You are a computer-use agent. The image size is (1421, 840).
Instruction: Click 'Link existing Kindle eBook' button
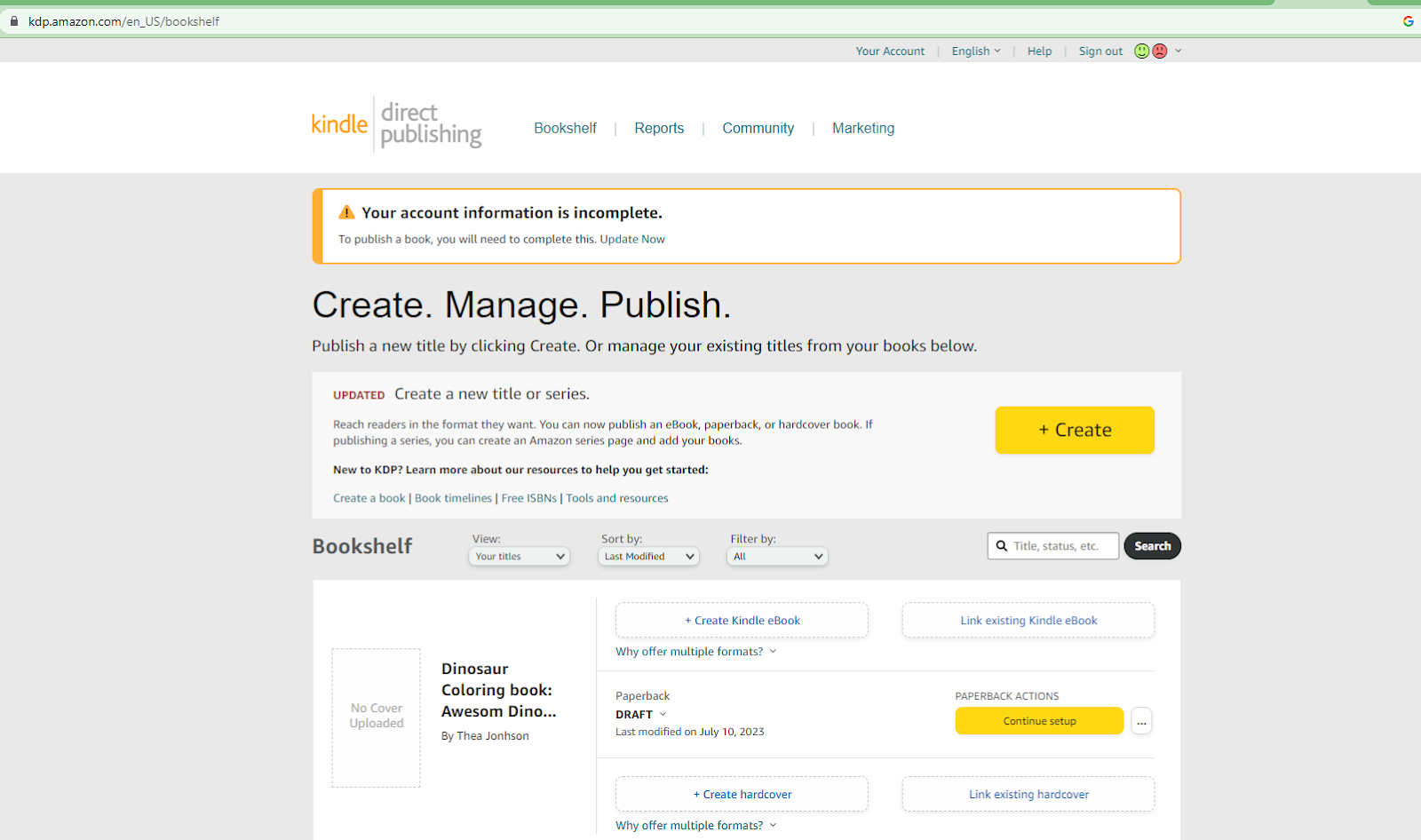point(1028,621)
